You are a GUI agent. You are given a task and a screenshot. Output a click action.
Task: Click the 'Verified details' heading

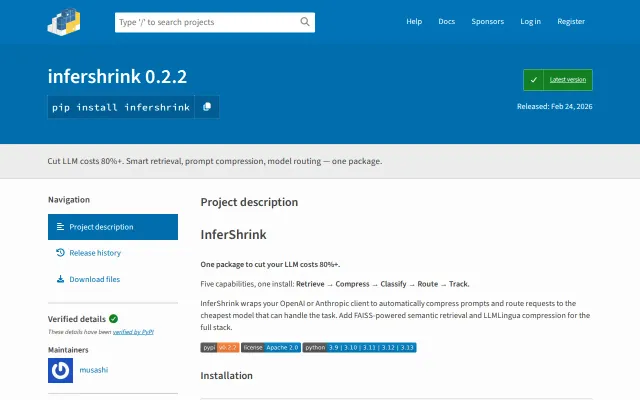click(77, 319)
